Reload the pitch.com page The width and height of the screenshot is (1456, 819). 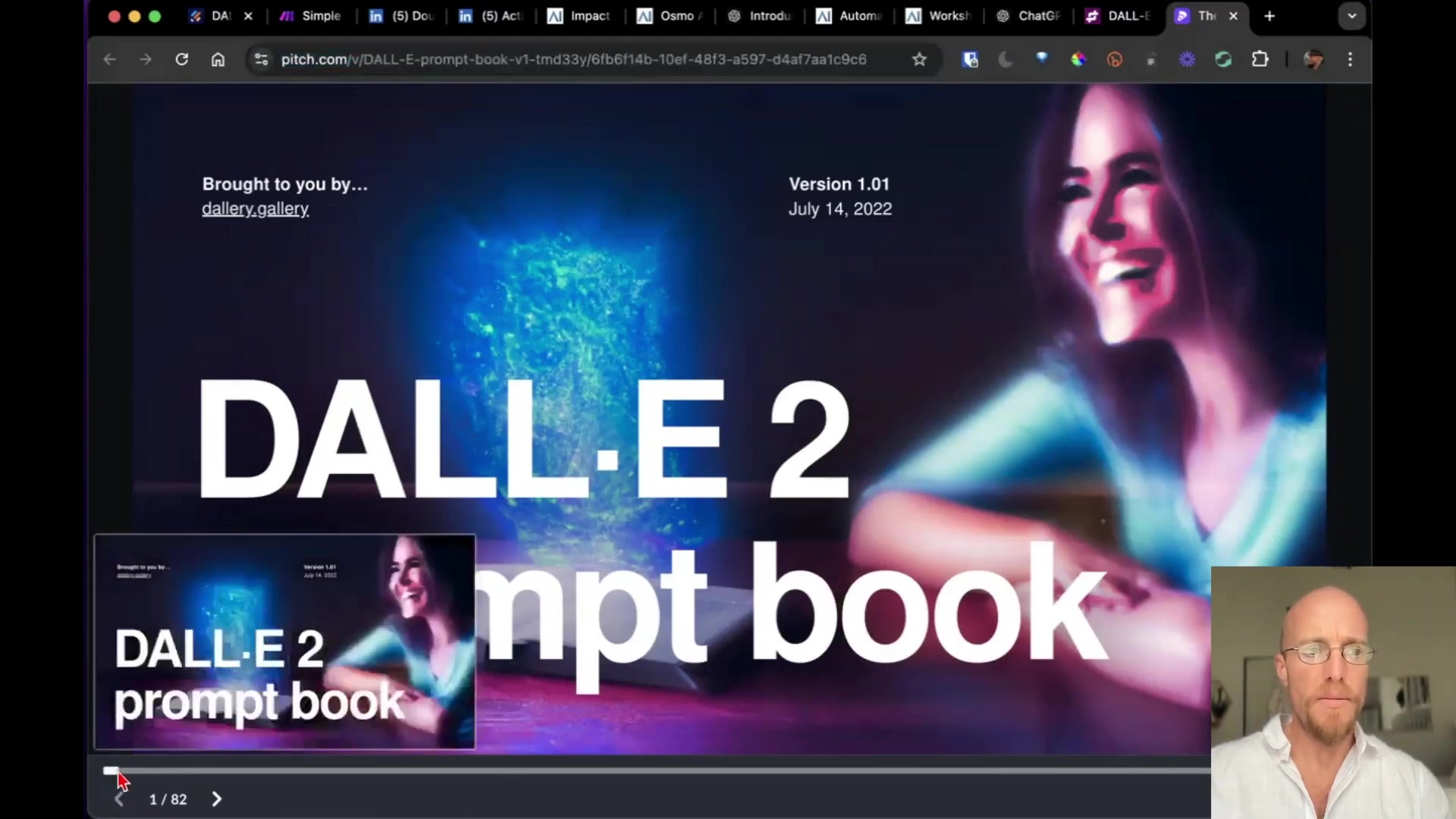click(182, 59)
